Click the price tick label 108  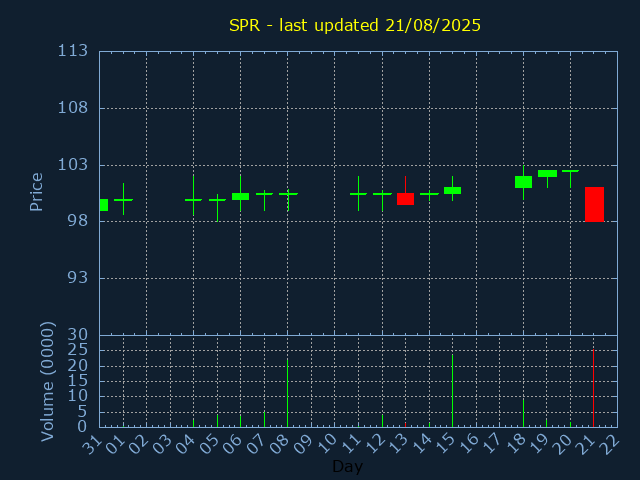point(73,108)
